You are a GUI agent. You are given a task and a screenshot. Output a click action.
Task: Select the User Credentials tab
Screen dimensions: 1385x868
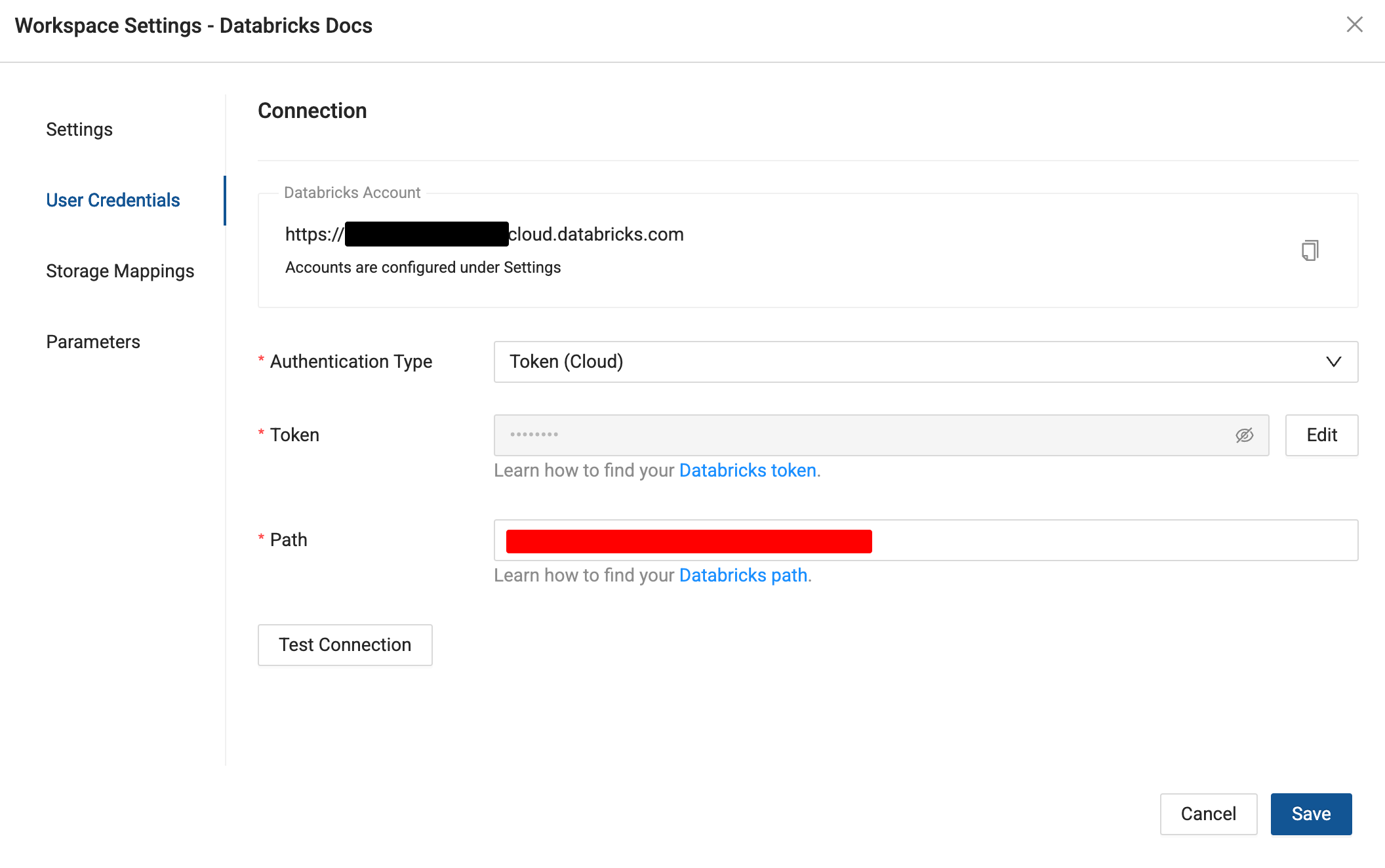(x=113, y=201)
